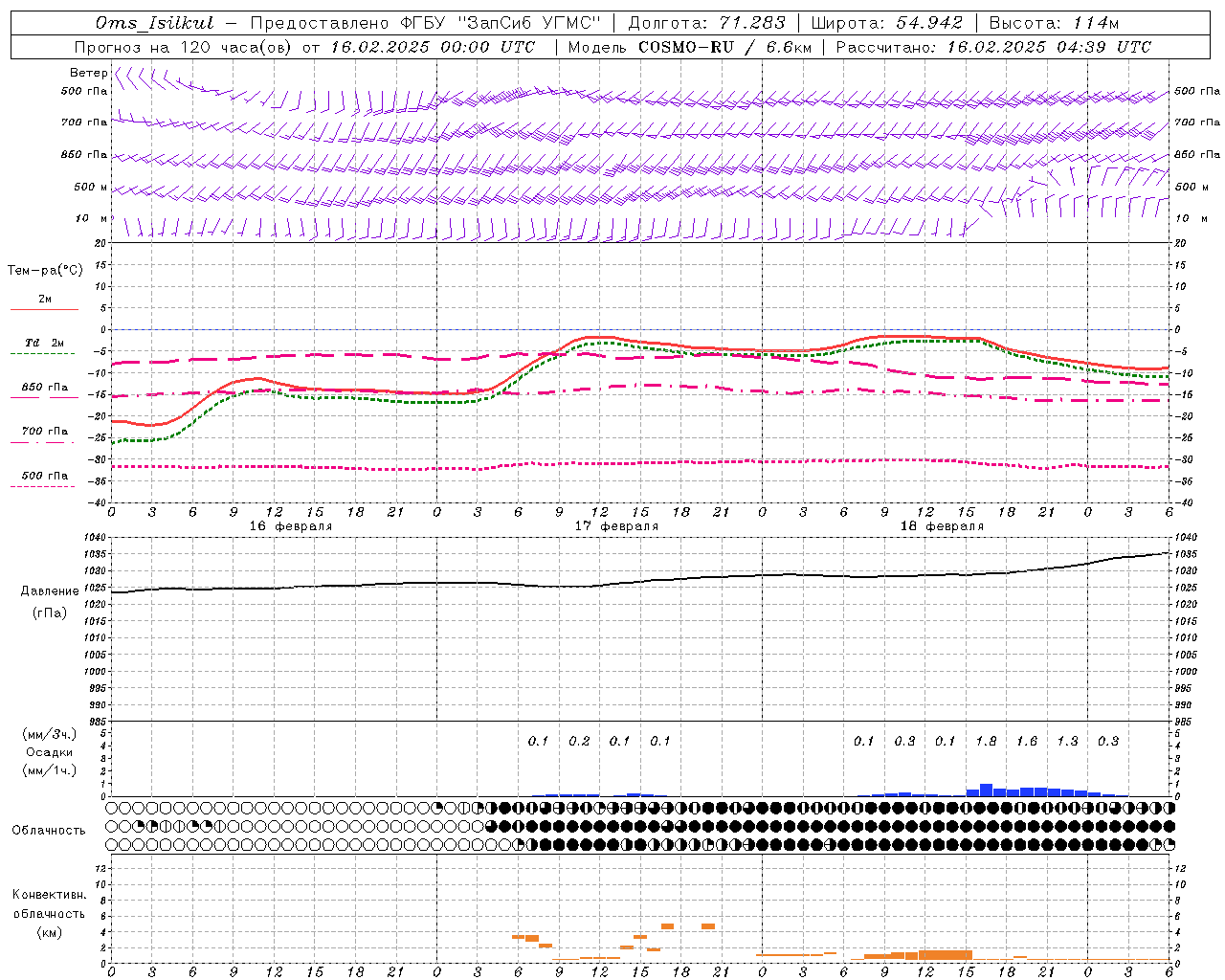Click the 'Давление' pressure panel label
The width and height of the screenshot is (1225, 980).
pyautogui.click(x=50, y=591)
